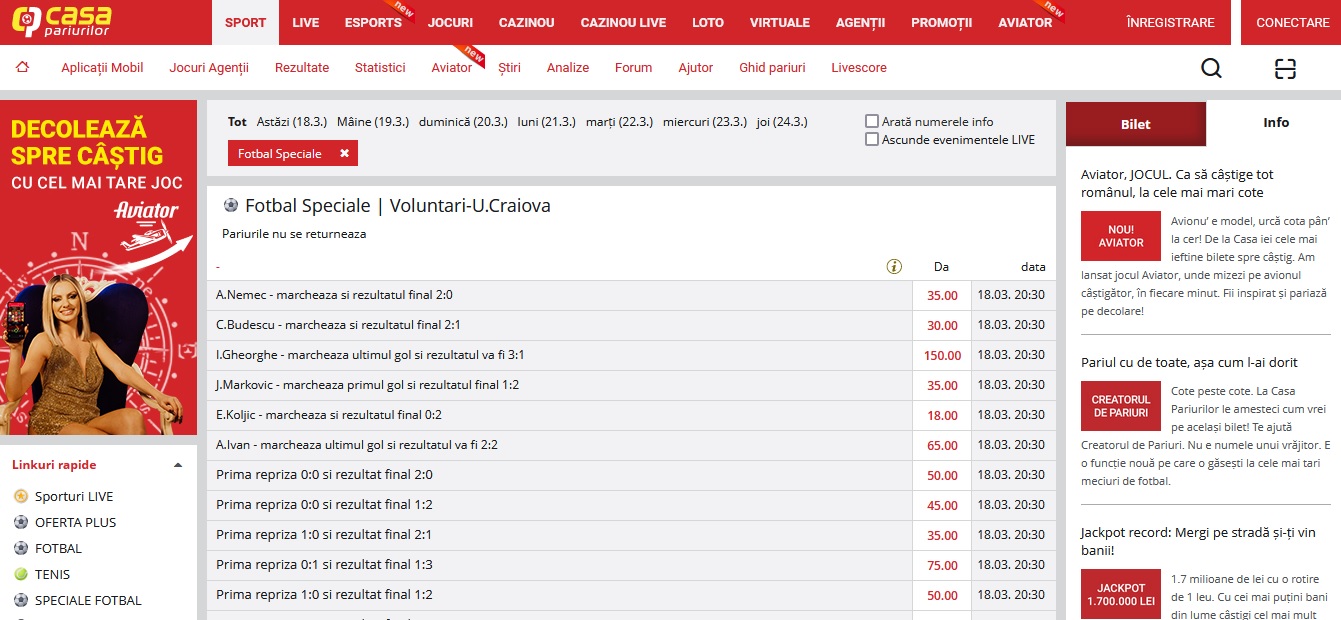Open Aplicații Mobil link
Screen dimensions: 1341x620
(x=102, y=68)
